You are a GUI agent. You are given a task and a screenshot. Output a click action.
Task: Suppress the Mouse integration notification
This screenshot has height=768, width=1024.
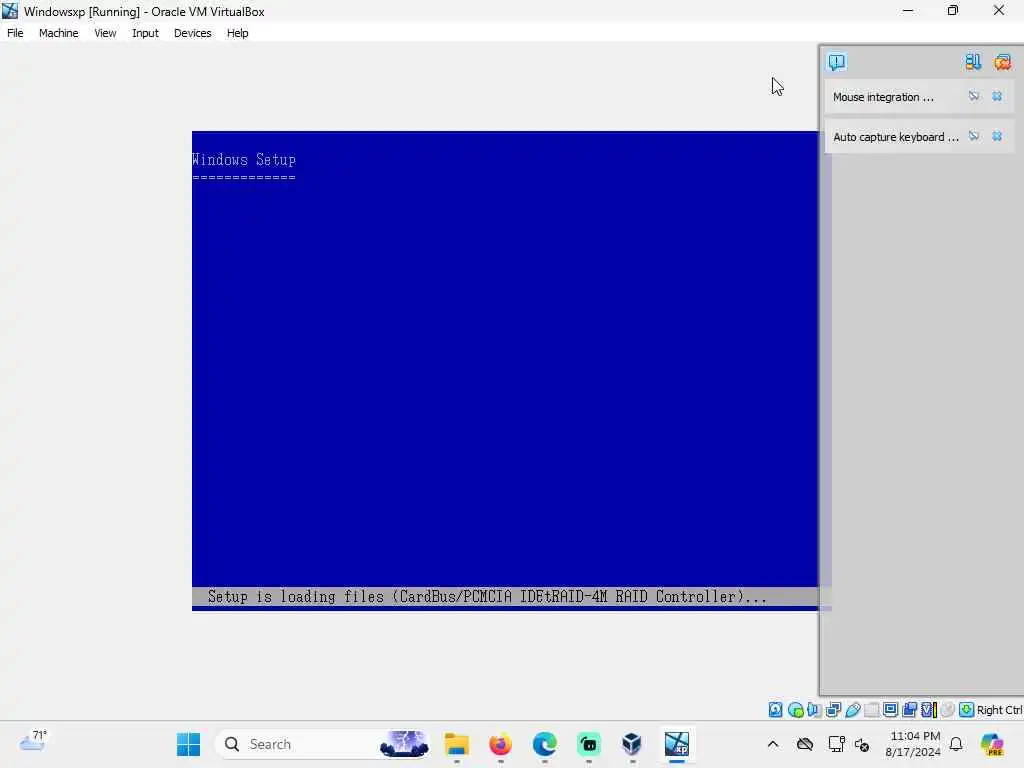pos(974,97)
